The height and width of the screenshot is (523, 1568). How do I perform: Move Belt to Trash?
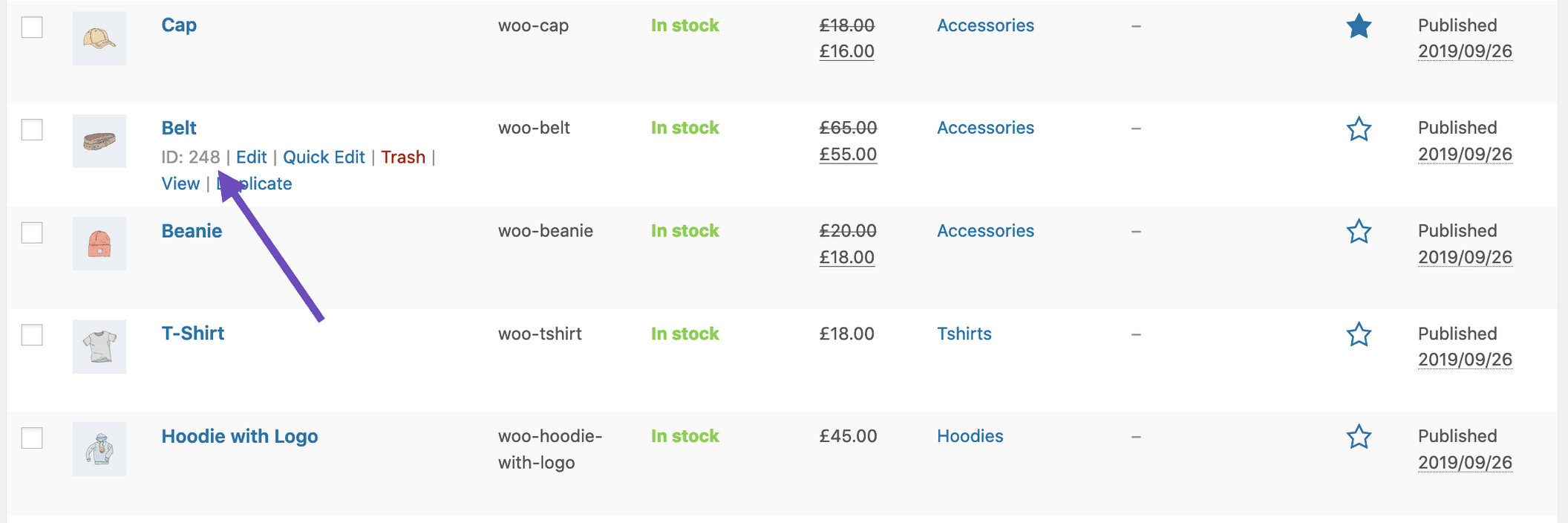pos(403,157)
